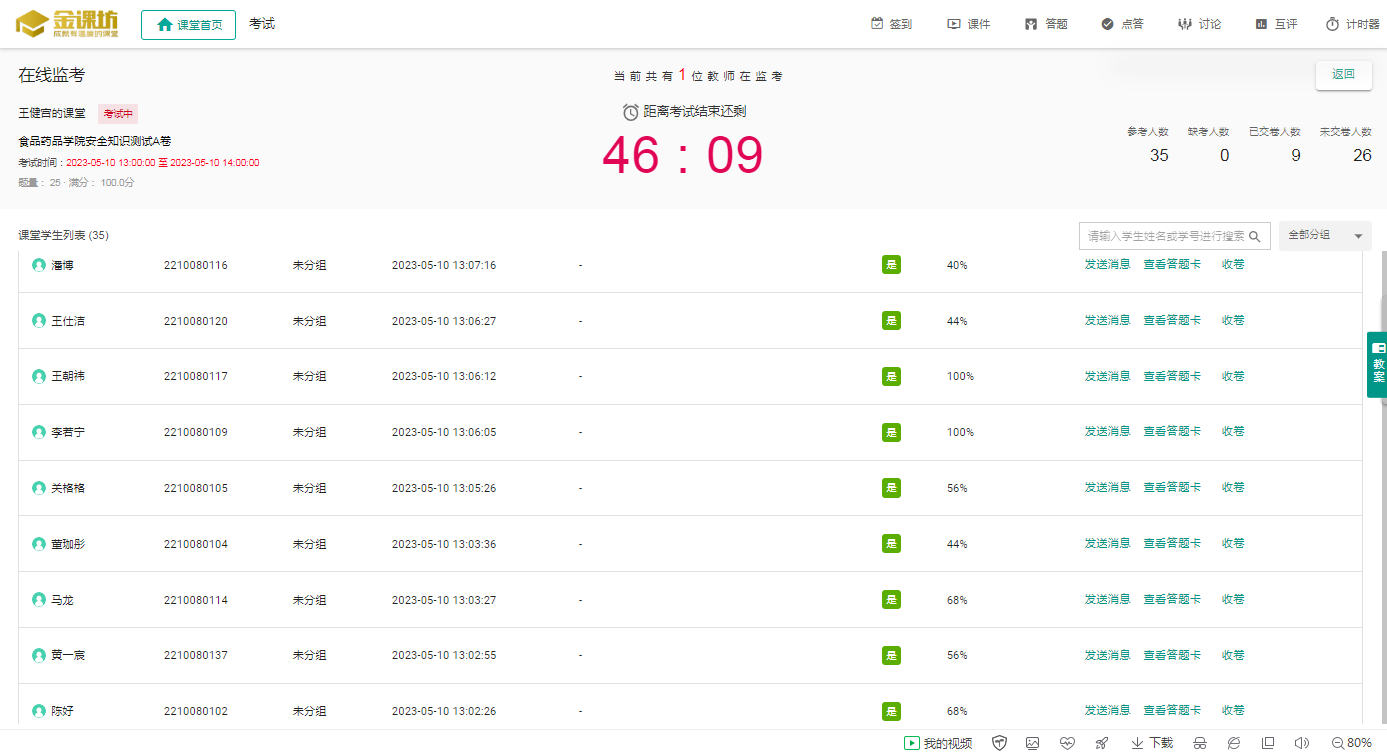Open the 点答 roll-call tool
Screen dimensions: 1387x753
(x=1122, y=24)
